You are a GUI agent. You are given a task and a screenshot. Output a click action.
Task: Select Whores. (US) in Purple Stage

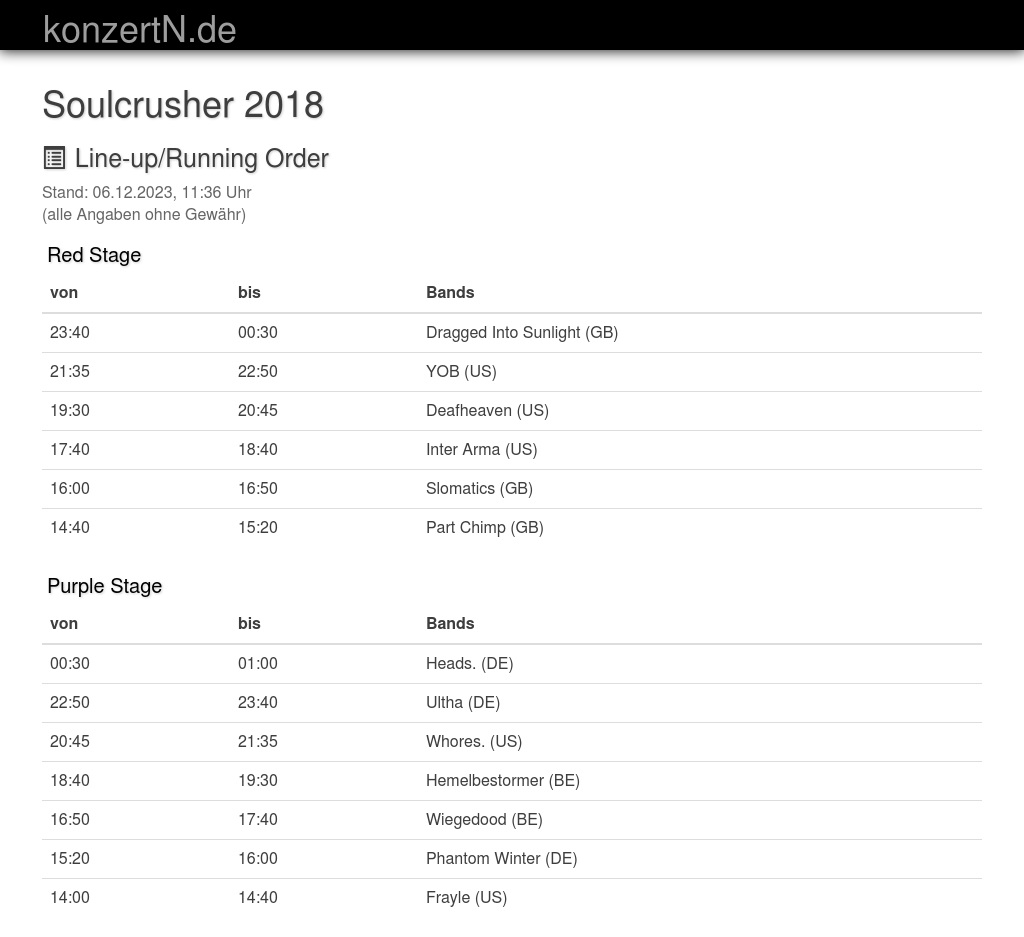click(x=473, y=741)
